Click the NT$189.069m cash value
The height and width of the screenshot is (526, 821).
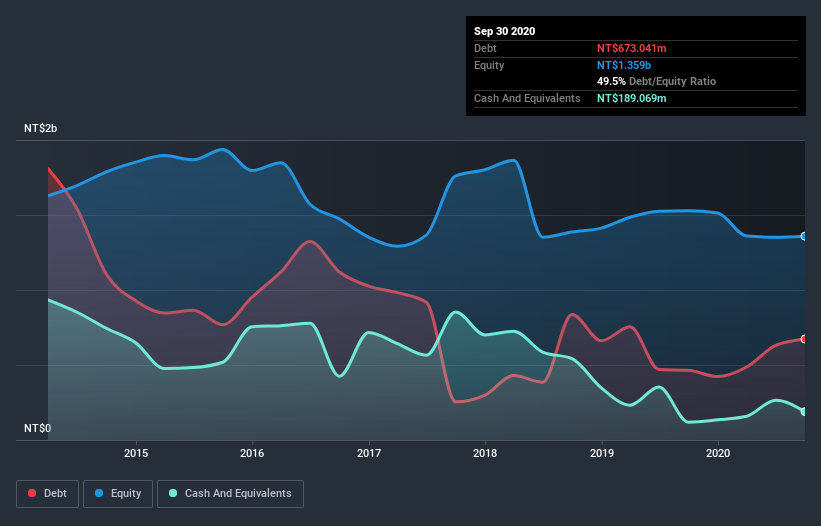(631, 98)
